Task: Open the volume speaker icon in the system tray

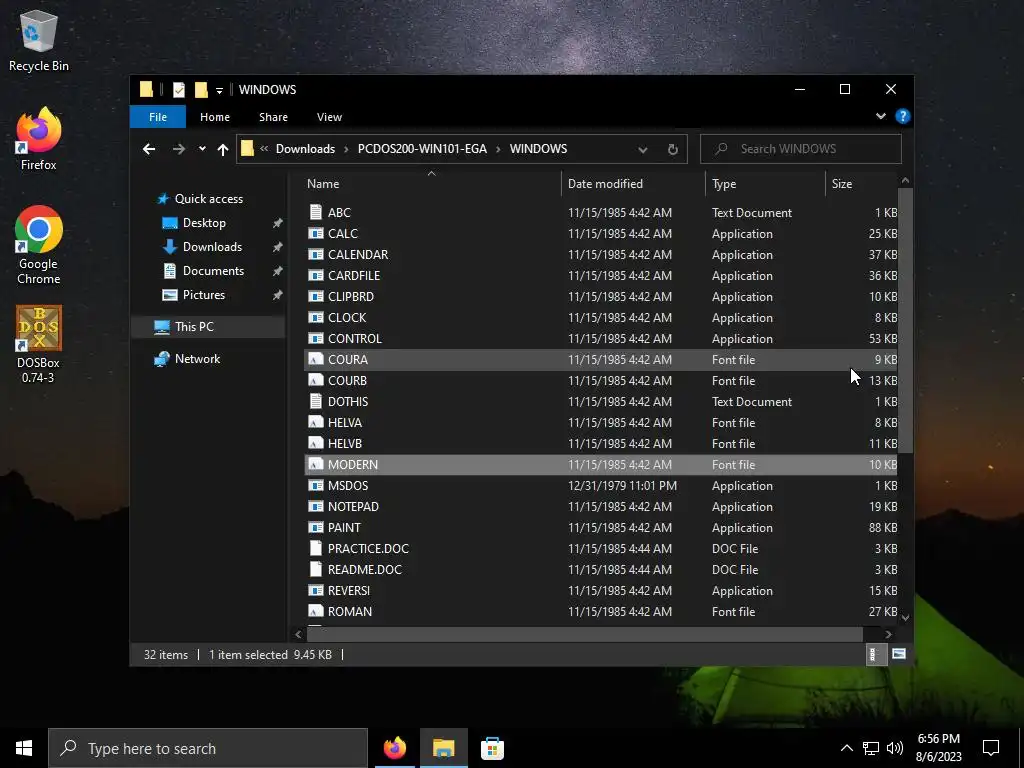Action: click(x=895, y=748)
